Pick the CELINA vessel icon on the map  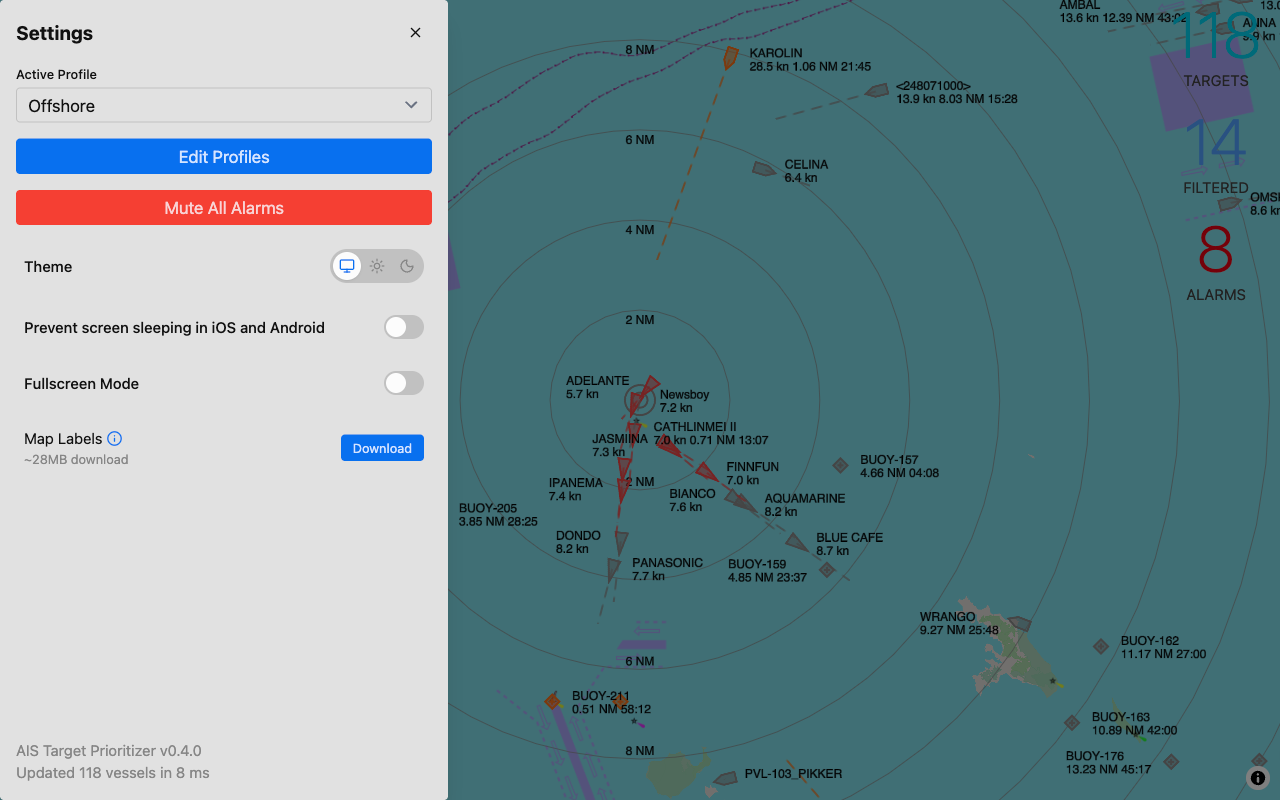pyautogui.click(x=765, y=169)
